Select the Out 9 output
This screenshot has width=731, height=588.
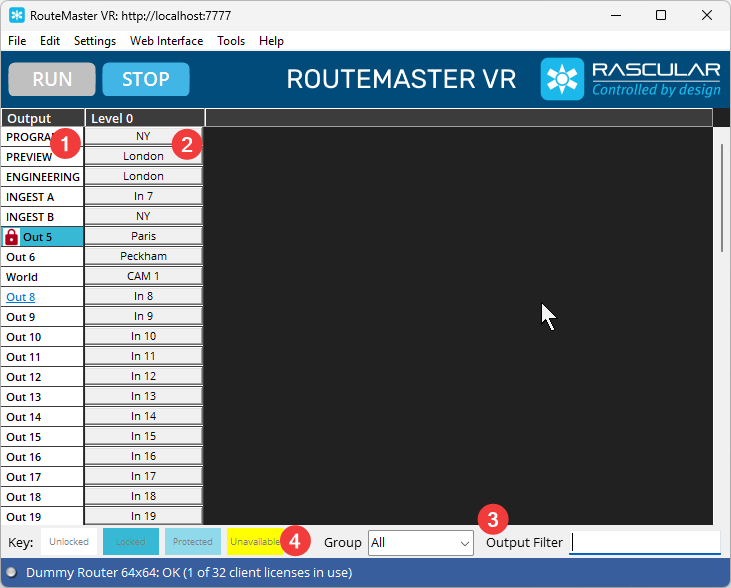[42, 317]
